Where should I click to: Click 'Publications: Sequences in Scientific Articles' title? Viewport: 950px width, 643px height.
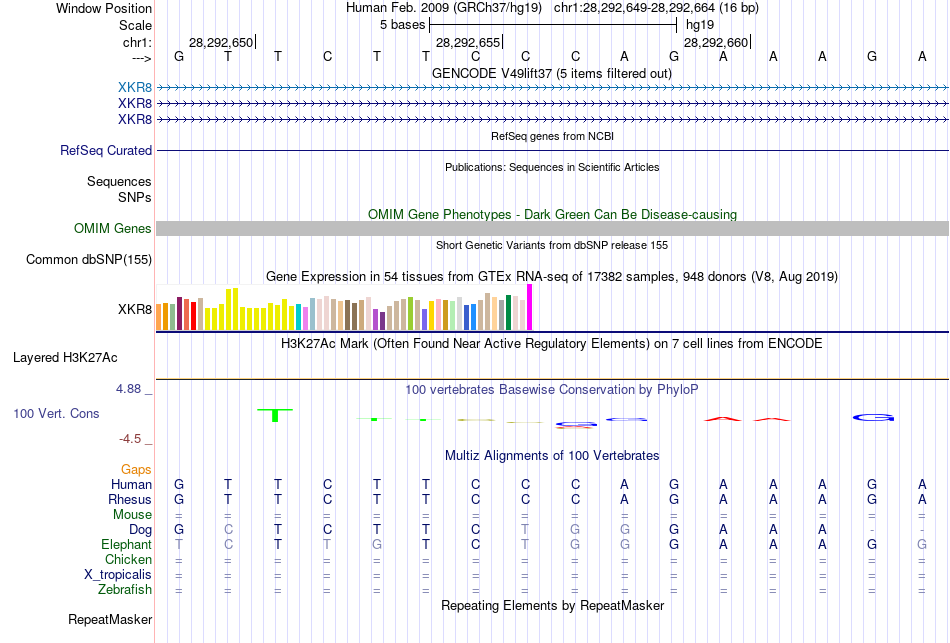pos(552,167)
